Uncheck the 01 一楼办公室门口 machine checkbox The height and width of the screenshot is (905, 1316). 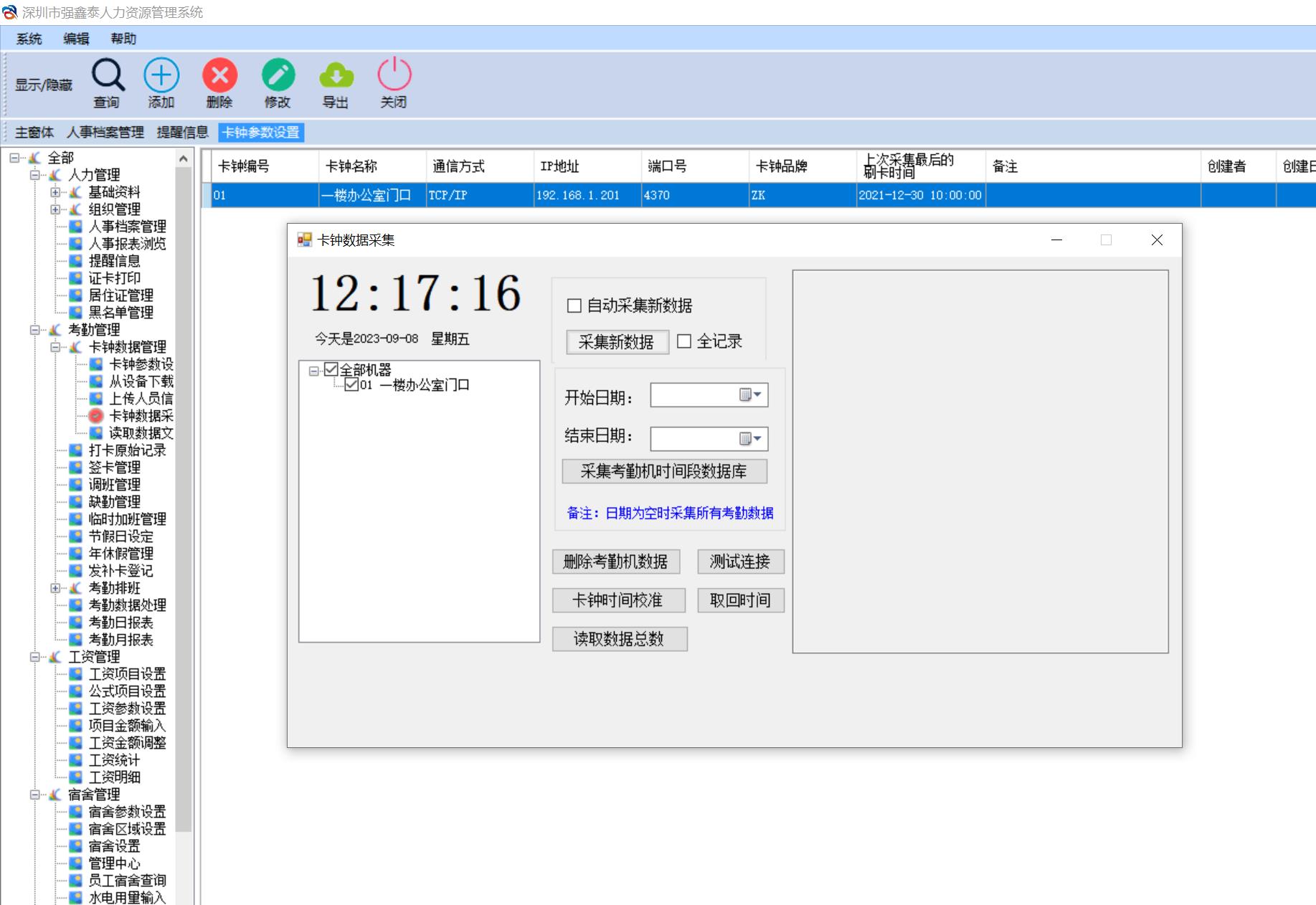click(351, 384)
